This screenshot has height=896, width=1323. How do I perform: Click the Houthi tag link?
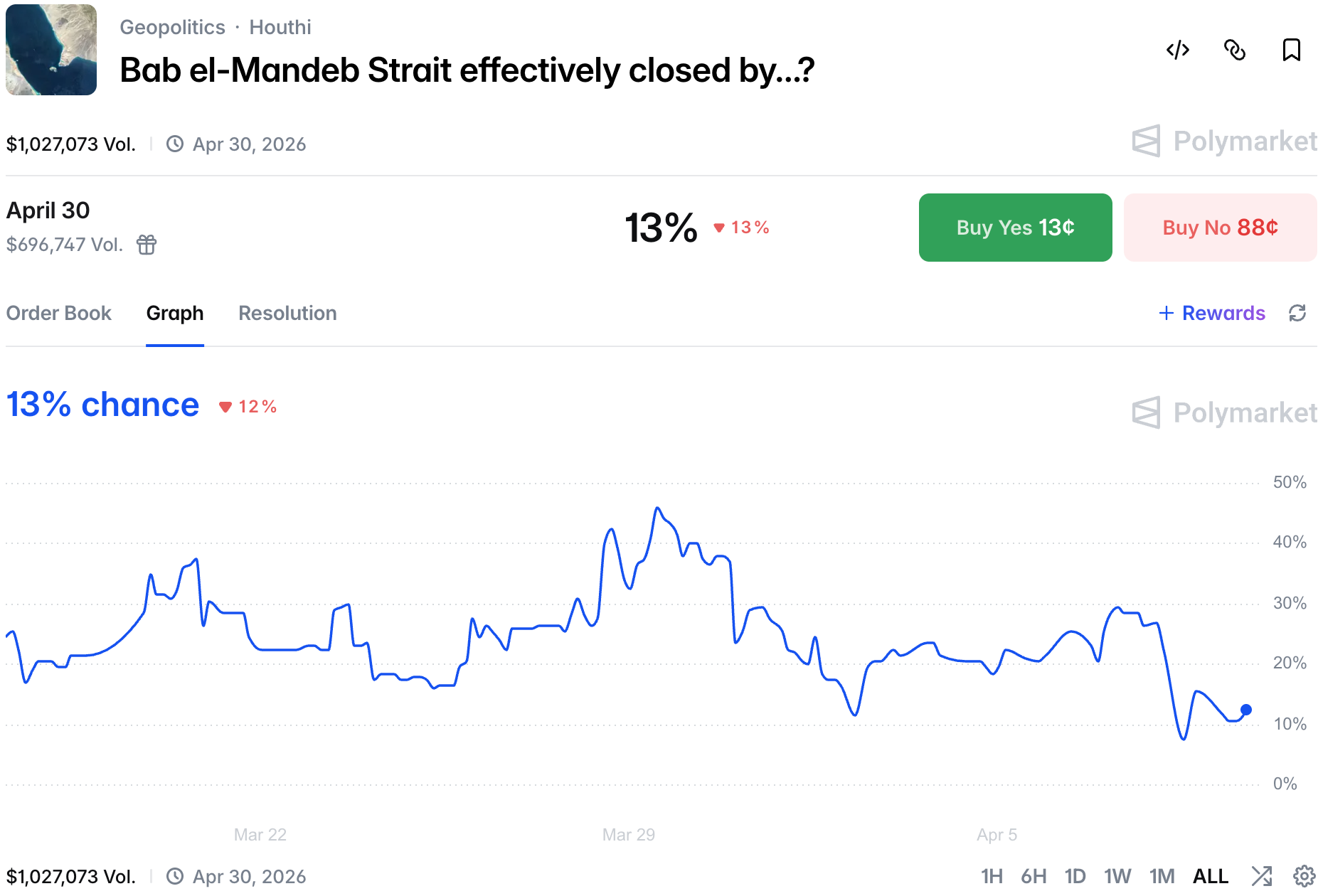tap(280, 27)
